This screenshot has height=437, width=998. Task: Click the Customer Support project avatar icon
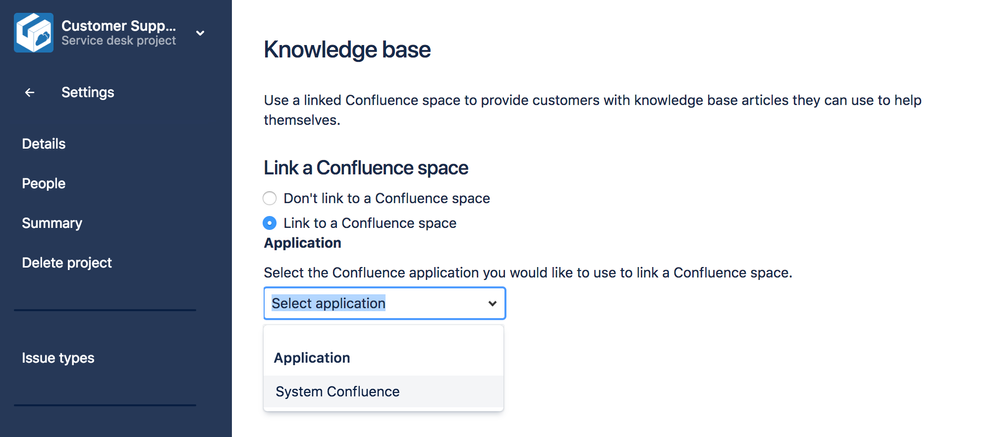(33, 32)
